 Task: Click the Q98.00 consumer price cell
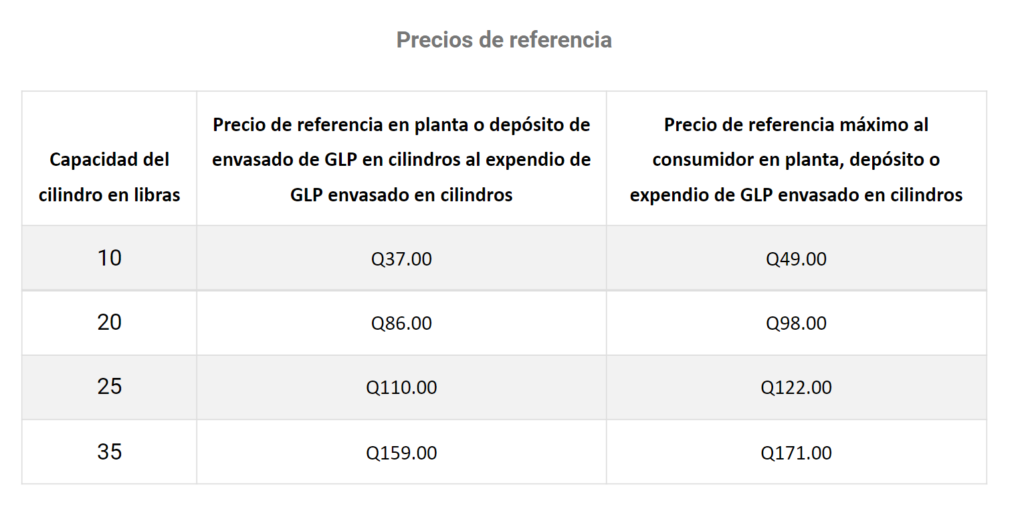(x=796, y=323)
